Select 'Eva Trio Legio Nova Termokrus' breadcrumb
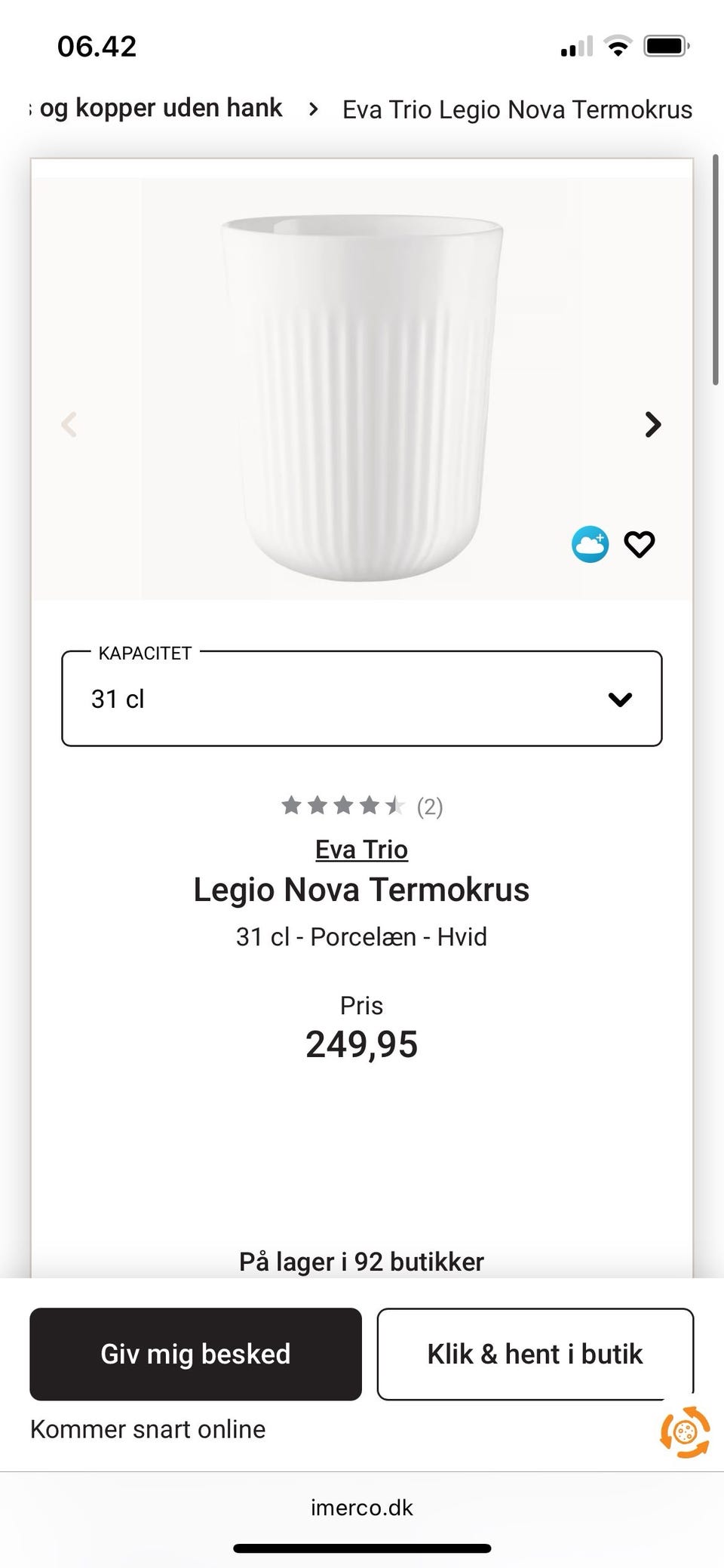The height and width of the screenshot is (1568, 724). tap(517, 110)
